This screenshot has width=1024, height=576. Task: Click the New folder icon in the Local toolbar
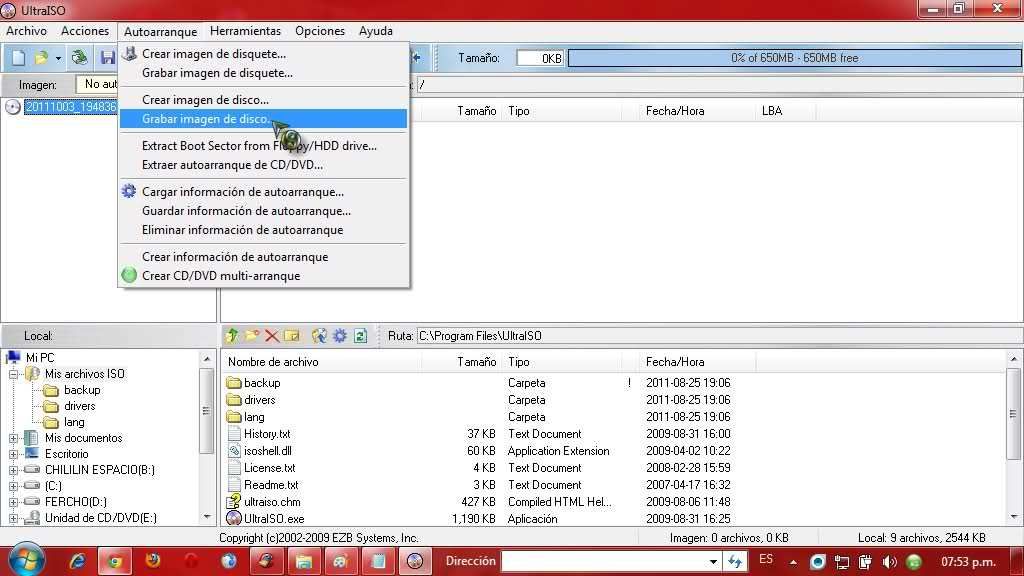click(251, 336)
